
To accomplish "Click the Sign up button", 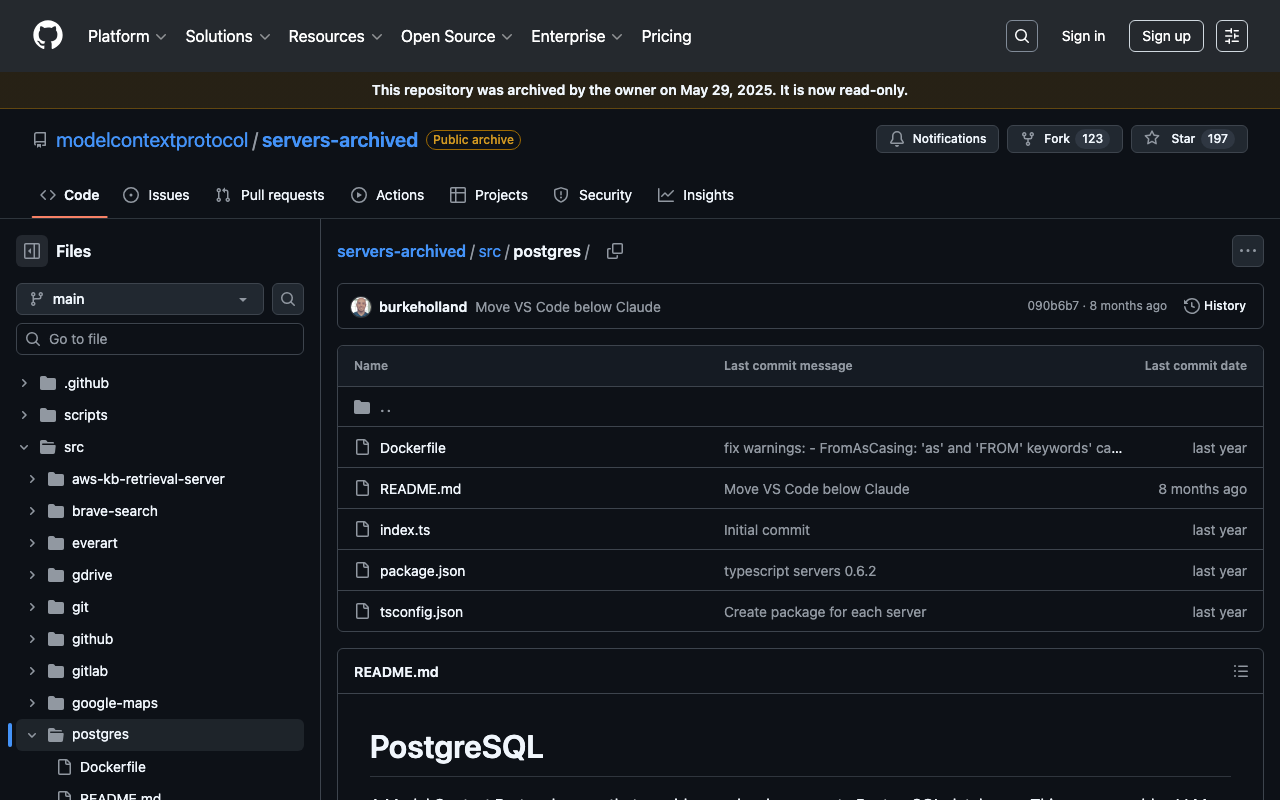I will coord(1165,36).
